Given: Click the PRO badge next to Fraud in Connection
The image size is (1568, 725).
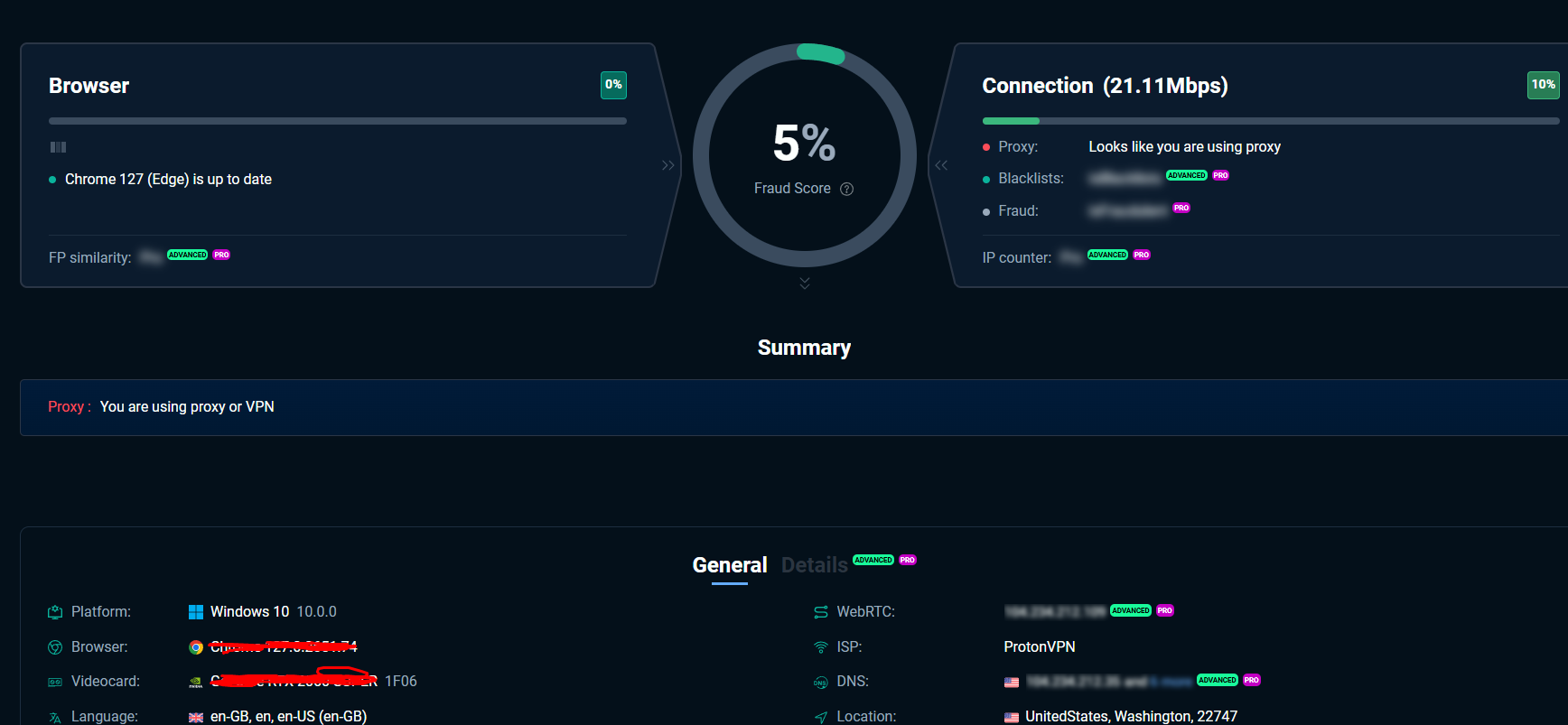Looking at the screenshot, I should (x=1181, y=208).
